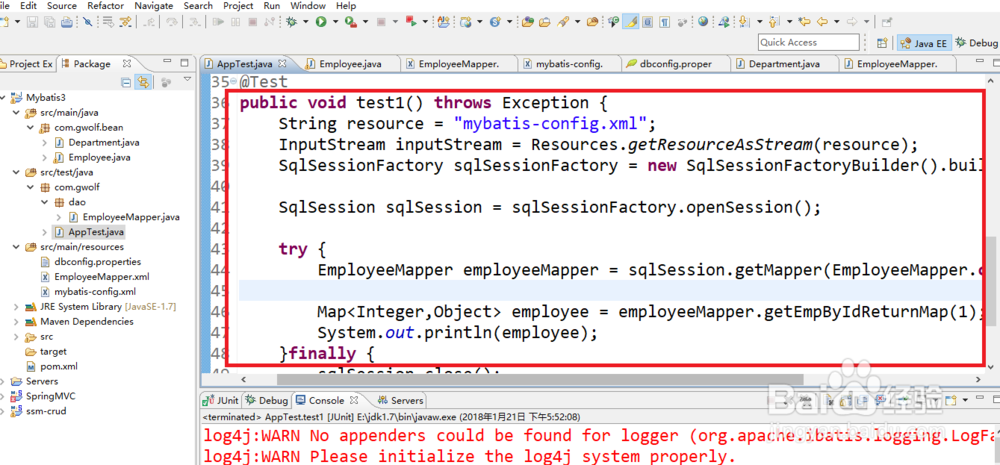The width and height of the screenshot is (1000, 465).
Task: Click the Open Perspective icon
Action: [882, 43]
